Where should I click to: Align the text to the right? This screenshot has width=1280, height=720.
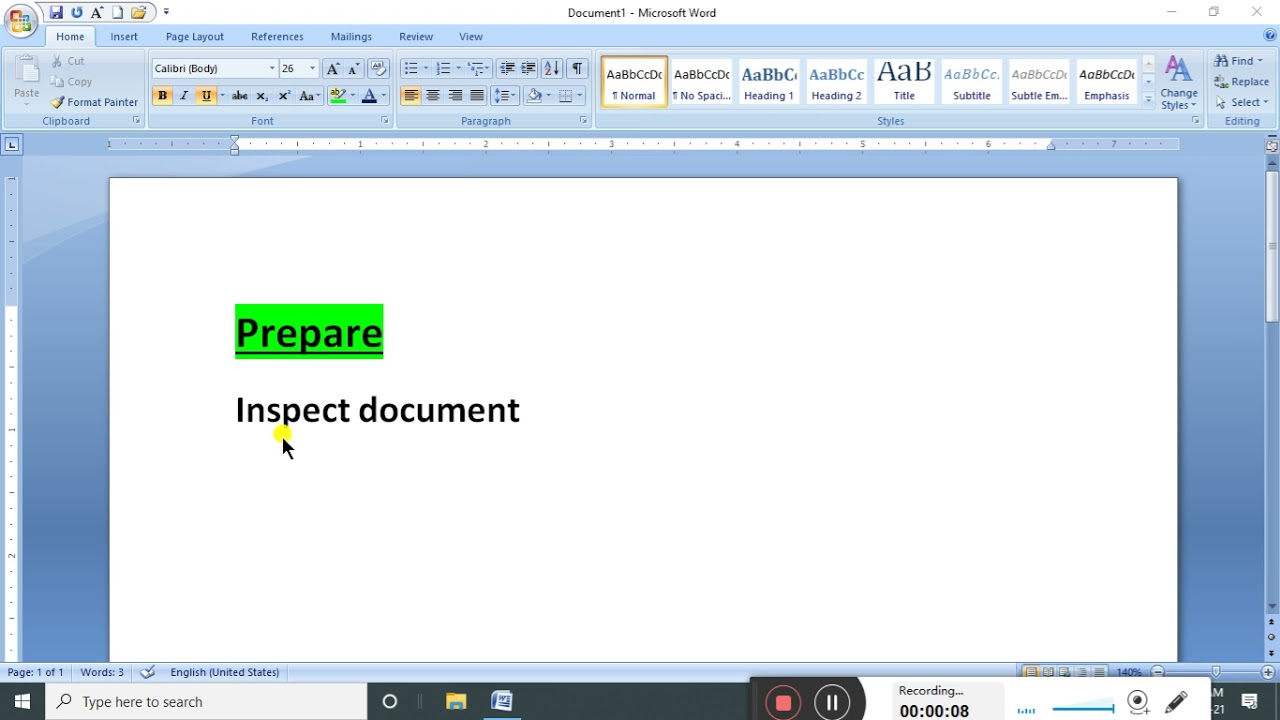point(455,96)
